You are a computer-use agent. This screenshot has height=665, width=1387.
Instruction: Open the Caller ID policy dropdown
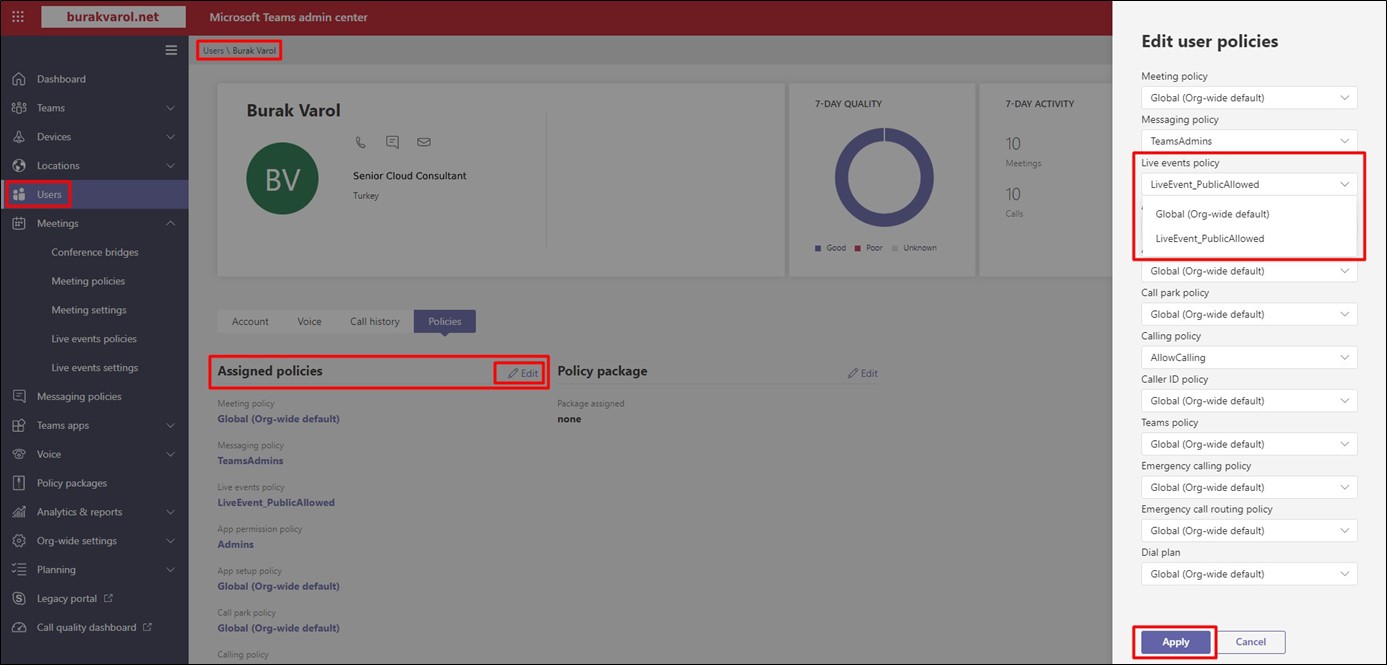coord(1249,401)
